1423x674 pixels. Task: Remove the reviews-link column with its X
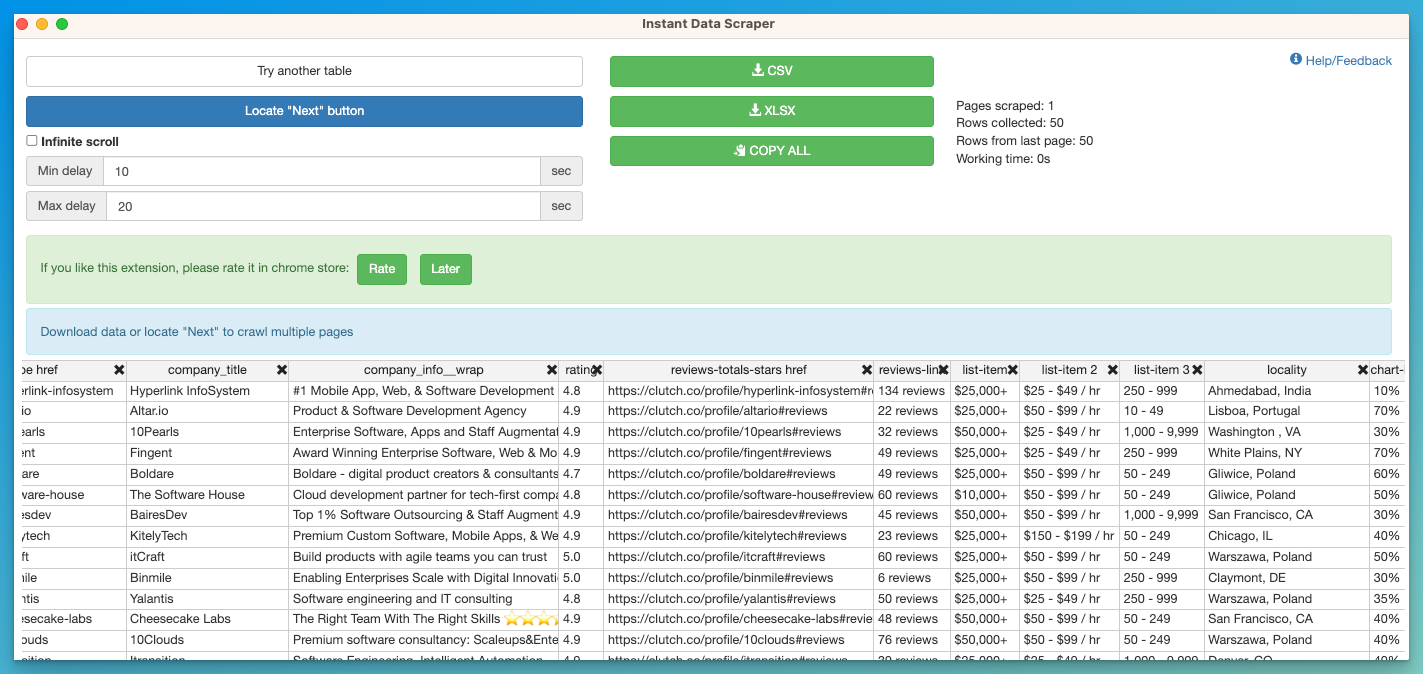(x=942, y=370)
